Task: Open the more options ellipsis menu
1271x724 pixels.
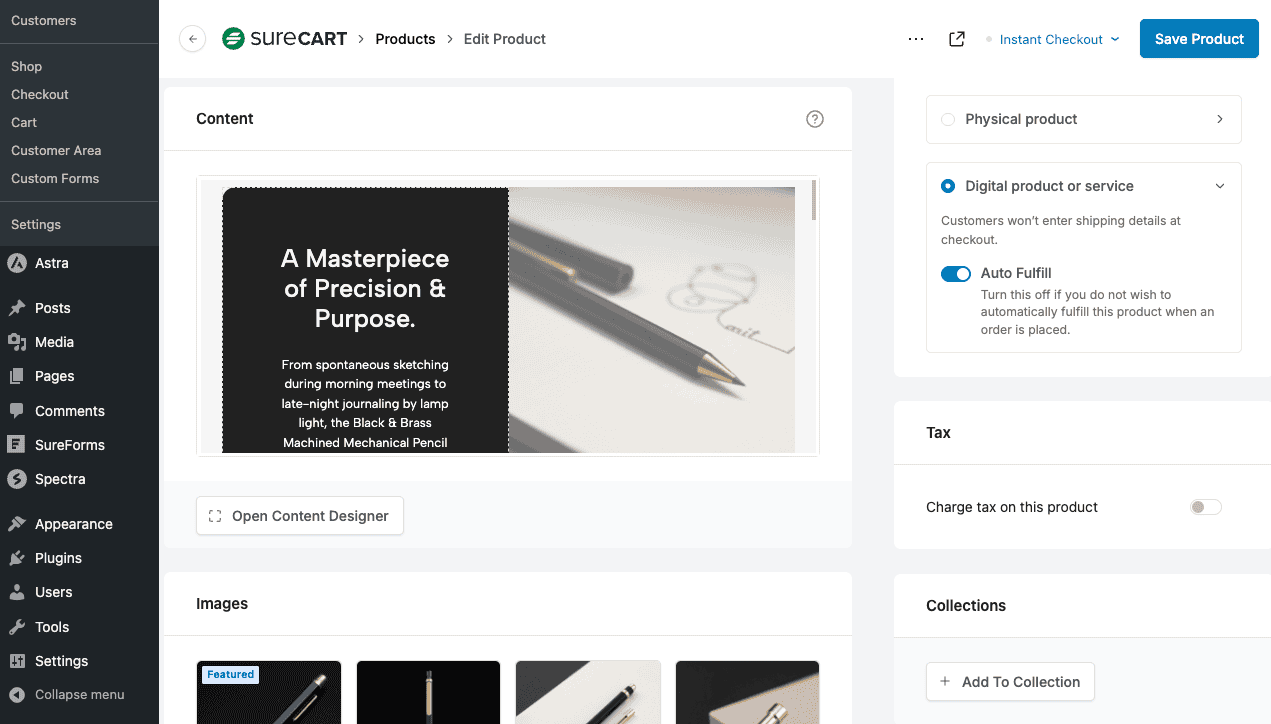Action: point(916,38)
